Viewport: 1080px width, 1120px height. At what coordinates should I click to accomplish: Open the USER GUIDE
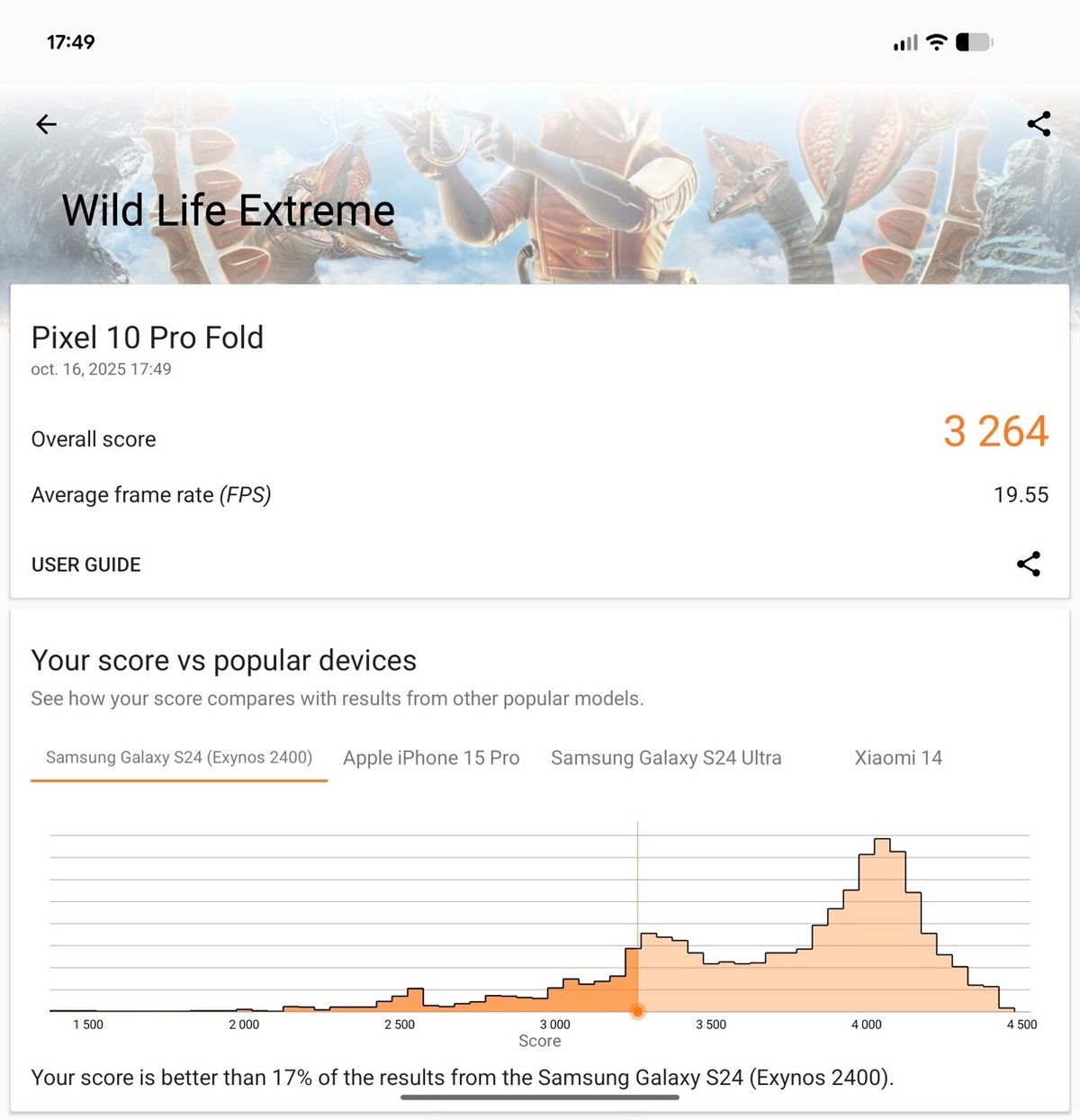(85, 565)
